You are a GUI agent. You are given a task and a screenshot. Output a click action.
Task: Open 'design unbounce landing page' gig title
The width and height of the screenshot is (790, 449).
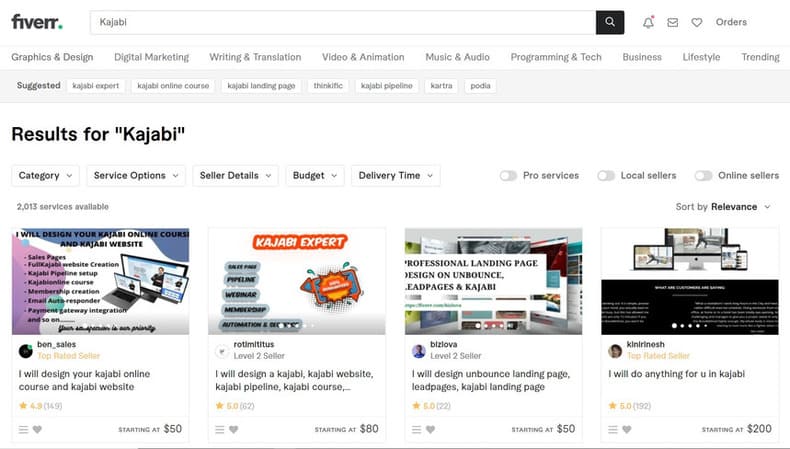coord(491,380)
